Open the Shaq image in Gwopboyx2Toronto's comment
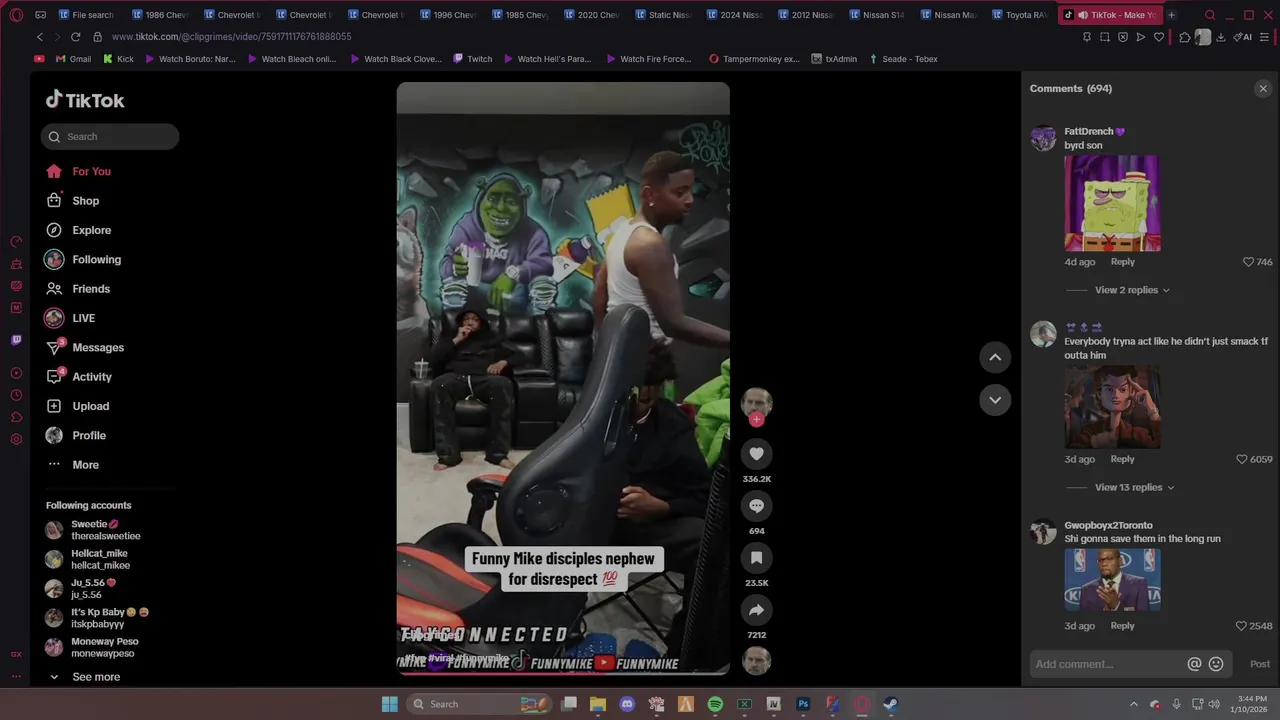This screenshot has height=720, width=1280. [1112, 579]
